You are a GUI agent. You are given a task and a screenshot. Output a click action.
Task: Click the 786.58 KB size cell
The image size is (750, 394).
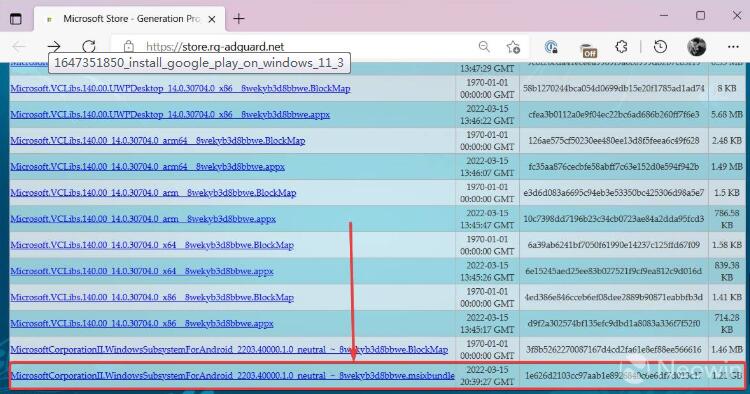tap(727, 219)
